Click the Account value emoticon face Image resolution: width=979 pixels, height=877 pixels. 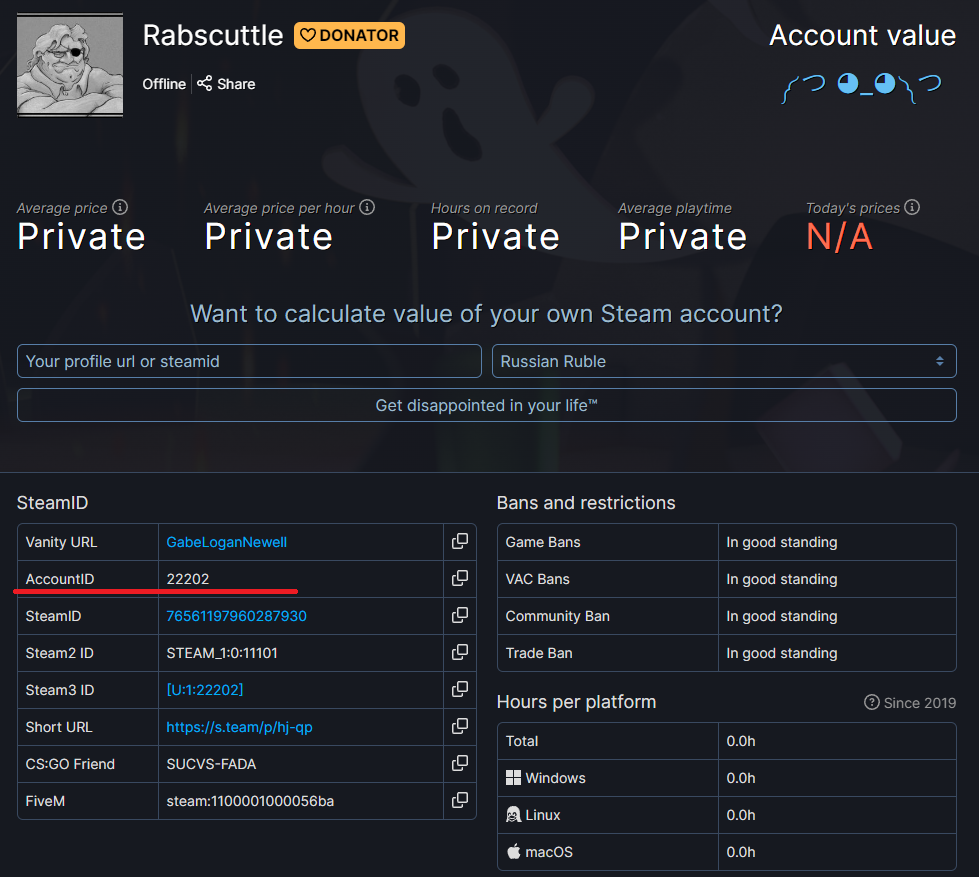(862, 87)
